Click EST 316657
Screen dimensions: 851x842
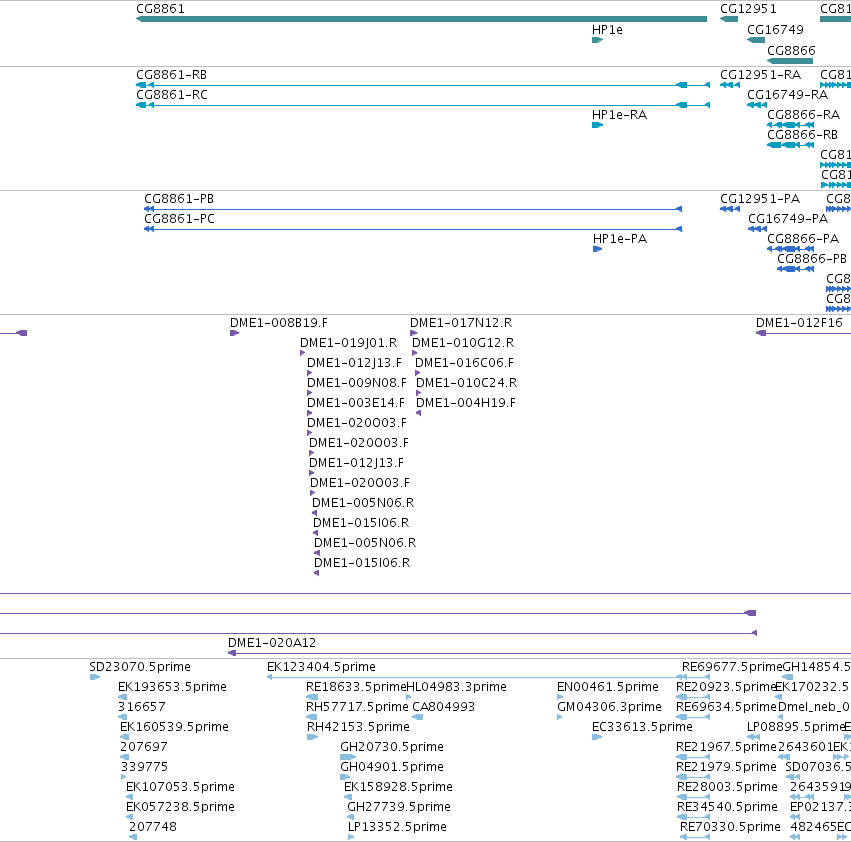tap(141, 707)
